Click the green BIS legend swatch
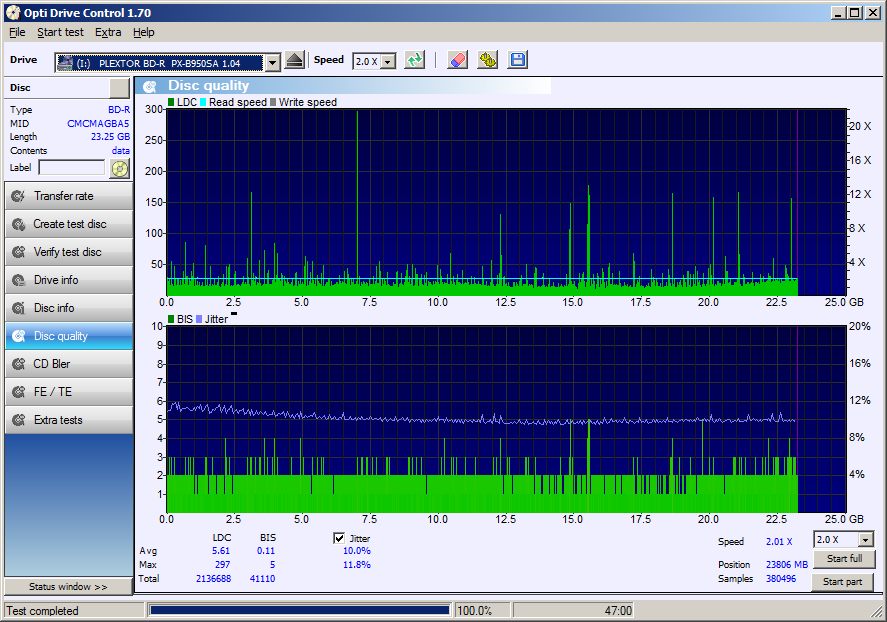Image resolution: width=887 pixels, height=622 pixels. [x=171, y=319]
